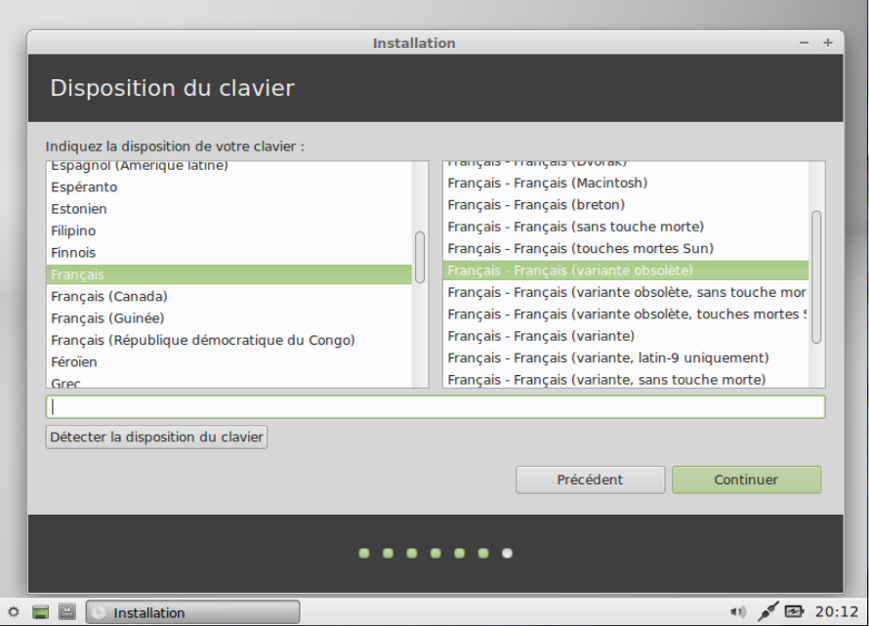This screenshot has height=626, width=869.
Task: Select Filipino keyboard layout
Action: (229, 231)
